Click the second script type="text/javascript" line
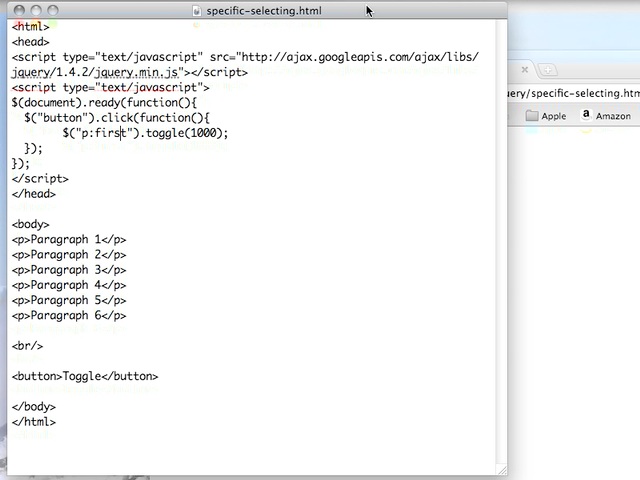Image resolution: width=640 pixels, height=480 pixels. click(x=110, y=87)
